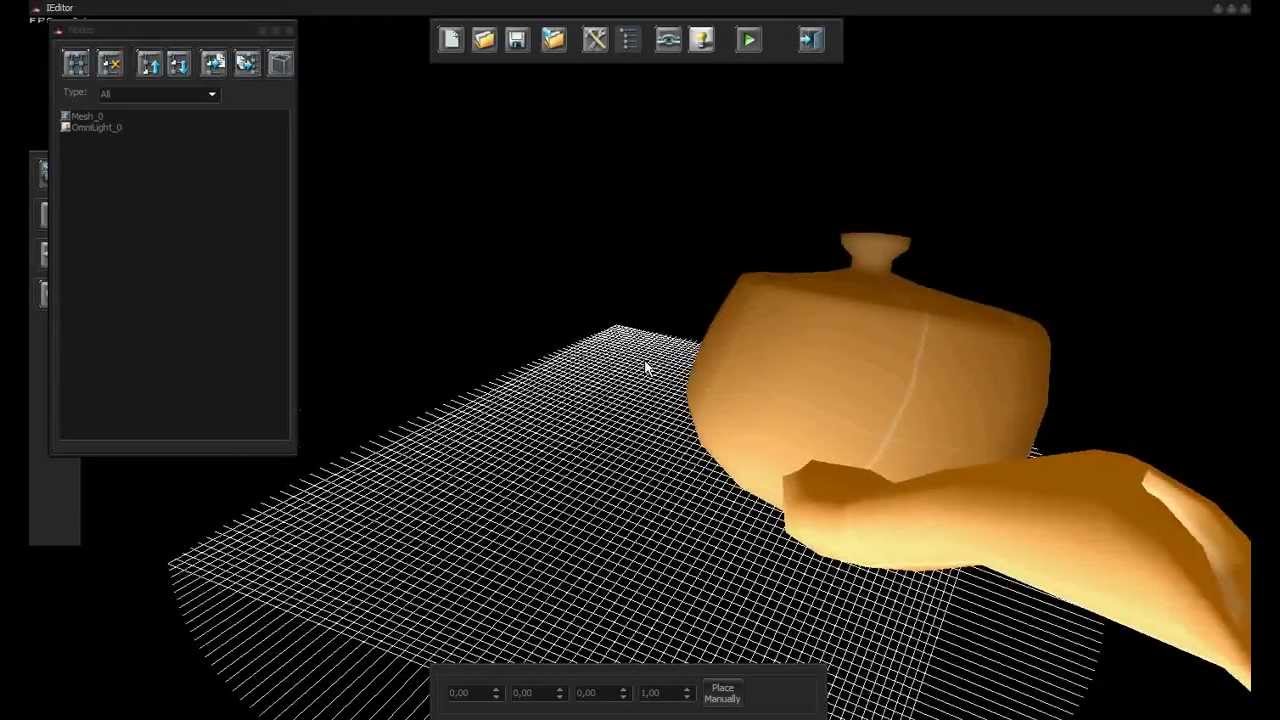Open the Type dropdown showing All

[158, 94]
